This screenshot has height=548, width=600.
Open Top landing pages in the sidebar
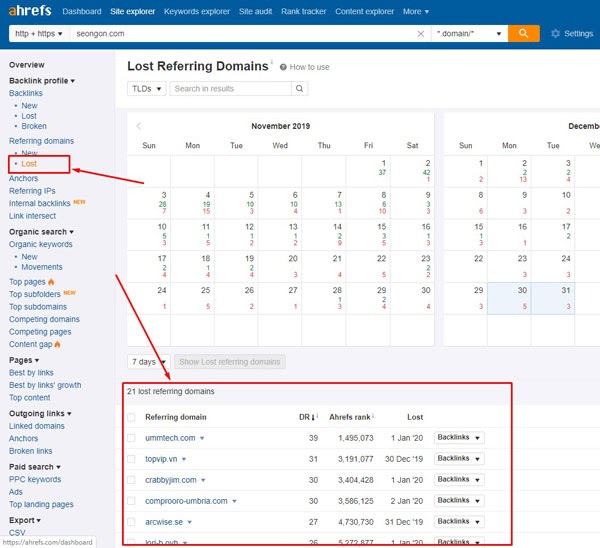click(41, 504)
